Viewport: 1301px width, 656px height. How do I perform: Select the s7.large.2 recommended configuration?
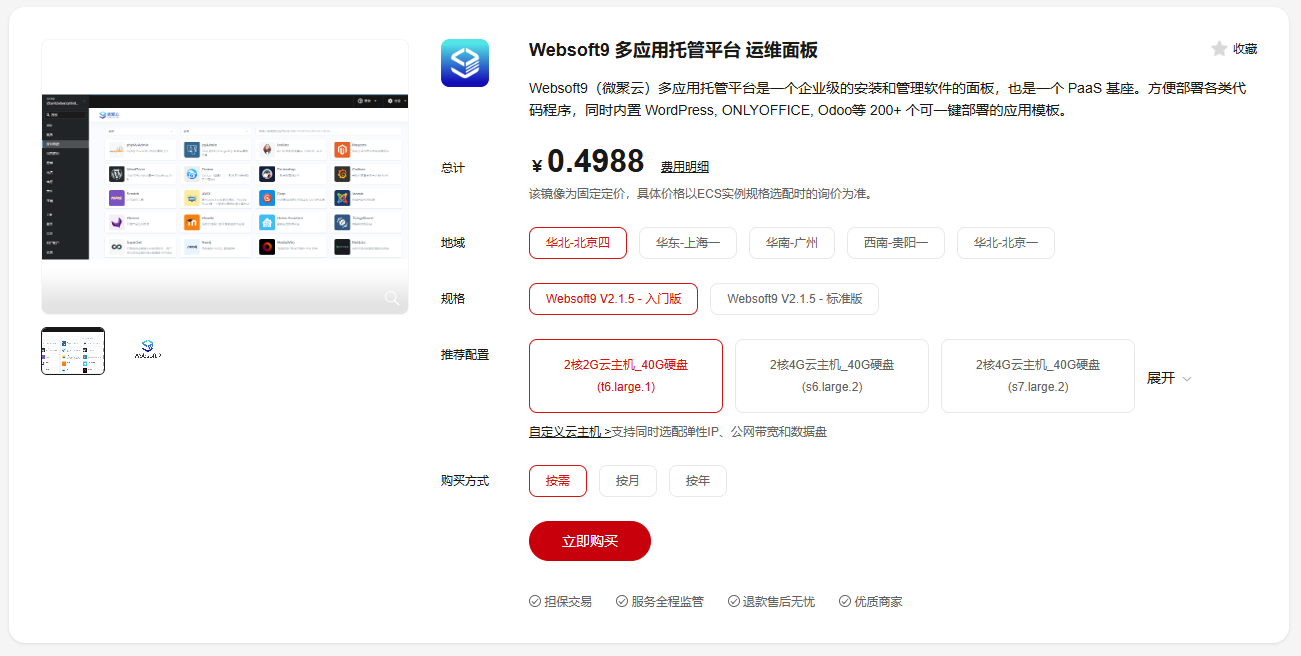tap(1037, 375)
